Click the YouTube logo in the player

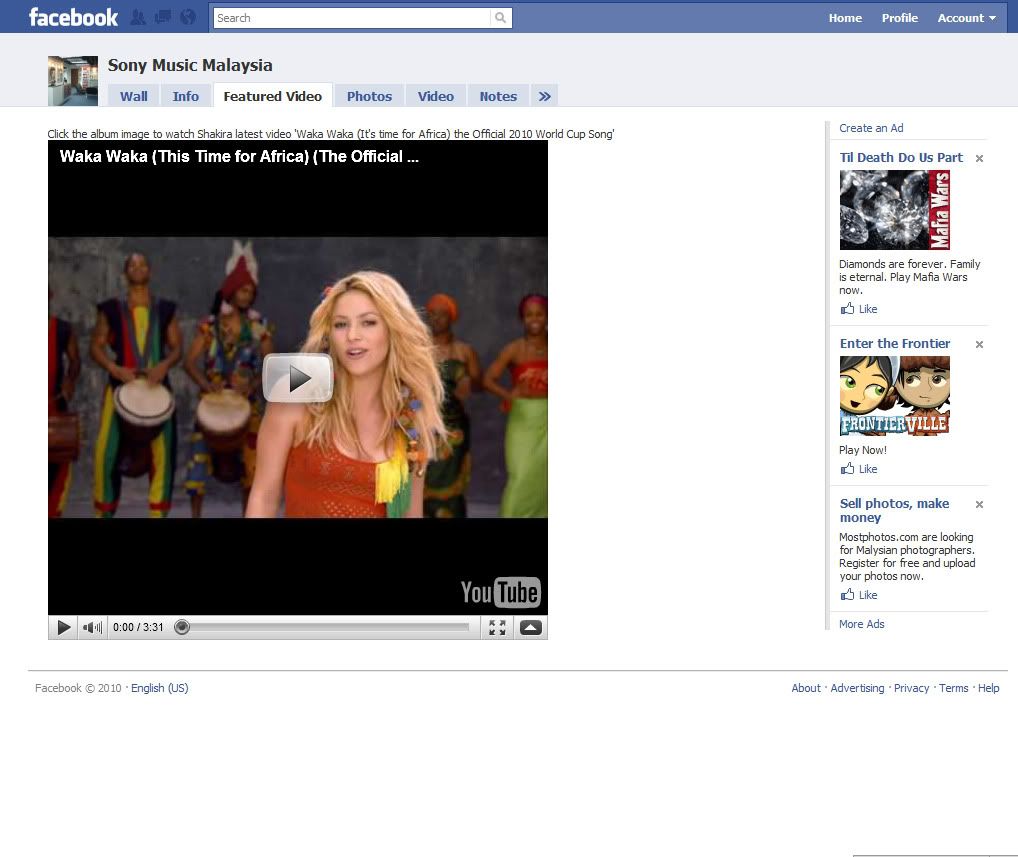(x=500, y=592)
